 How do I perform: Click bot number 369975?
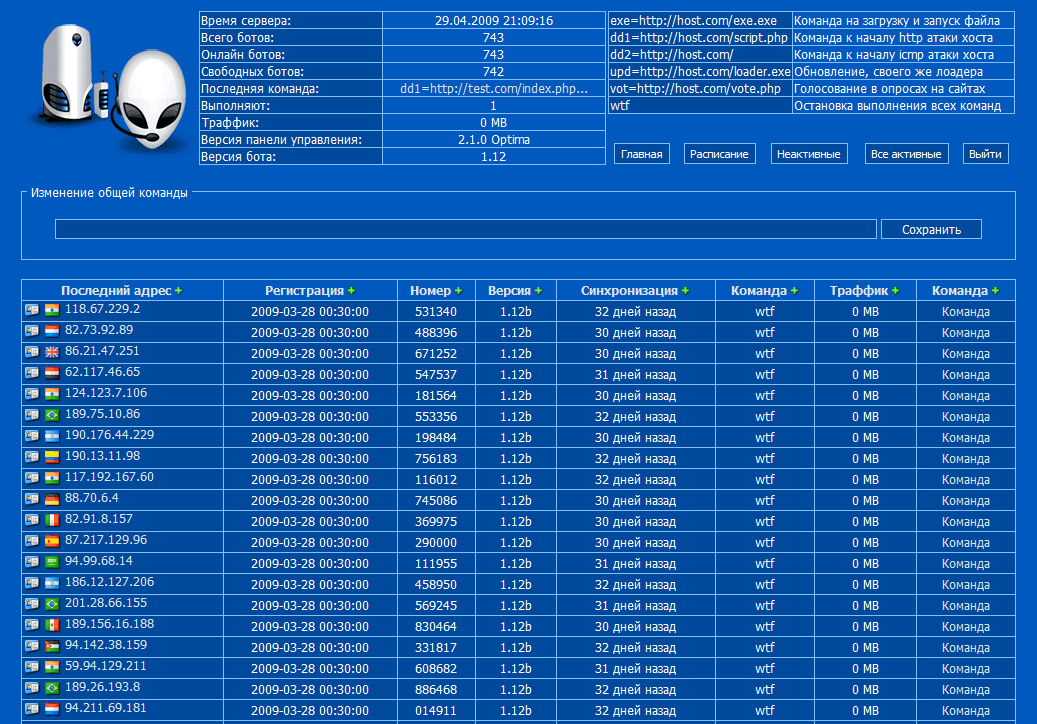click(x=436, y=522)
